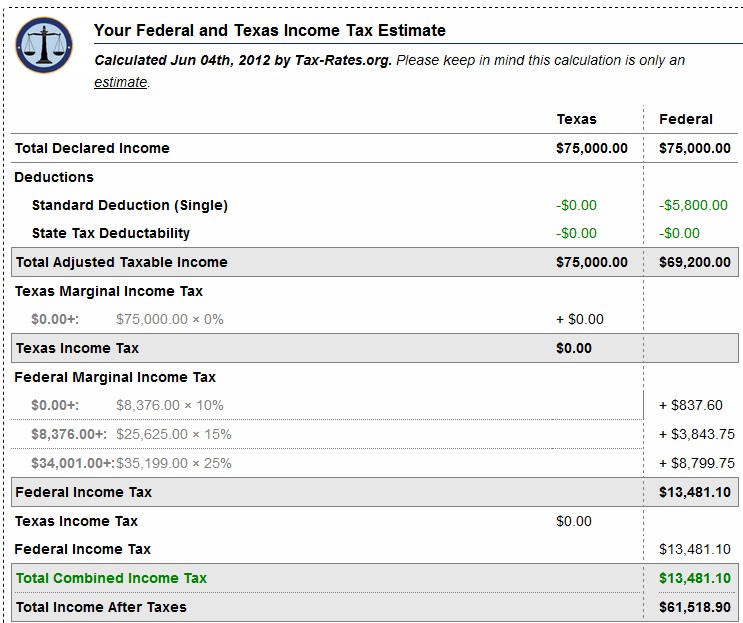
Task: Select the Federal column header
Action: click(686, 119)
